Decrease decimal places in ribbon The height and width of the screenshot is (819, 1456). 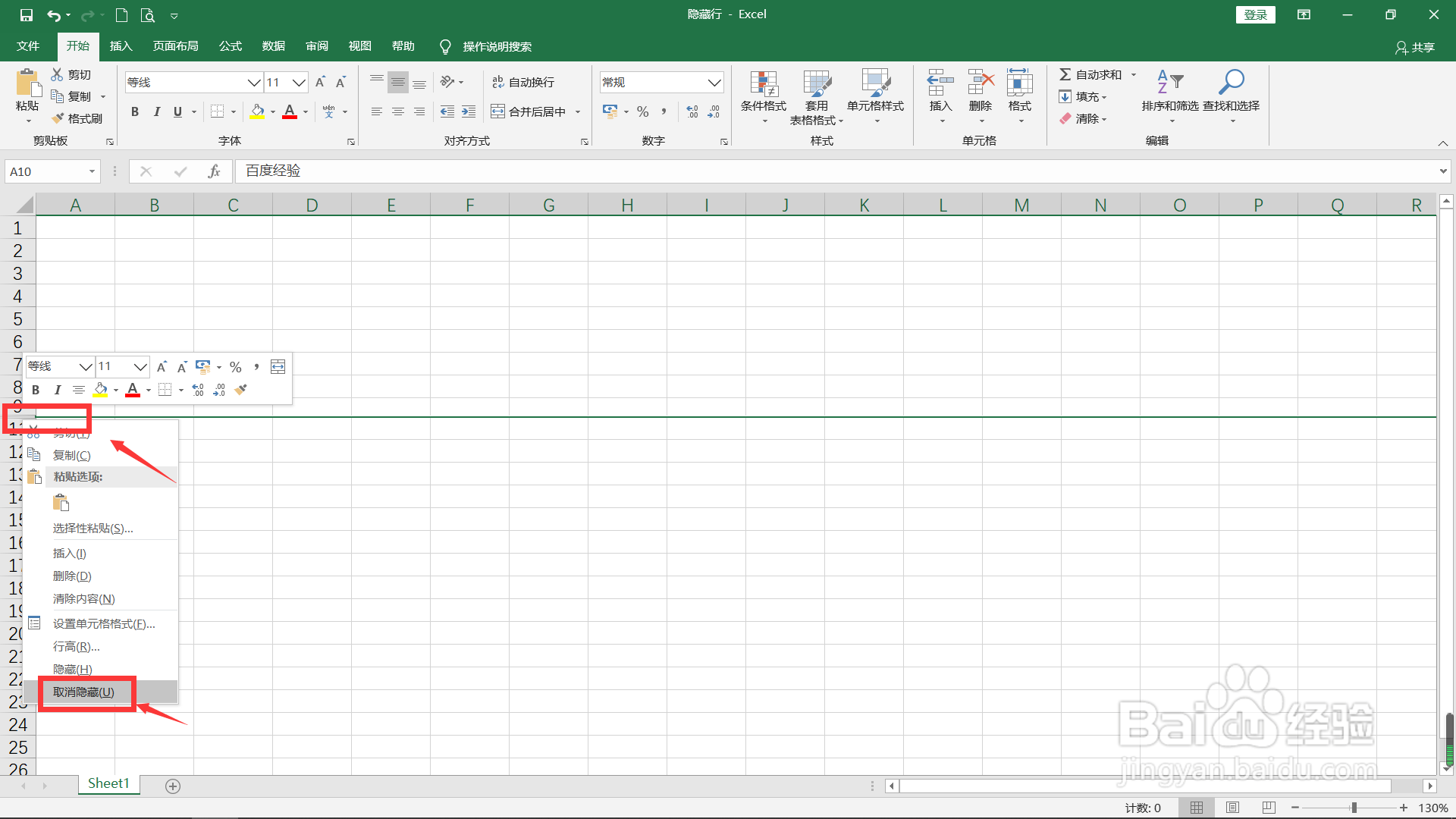714,111
